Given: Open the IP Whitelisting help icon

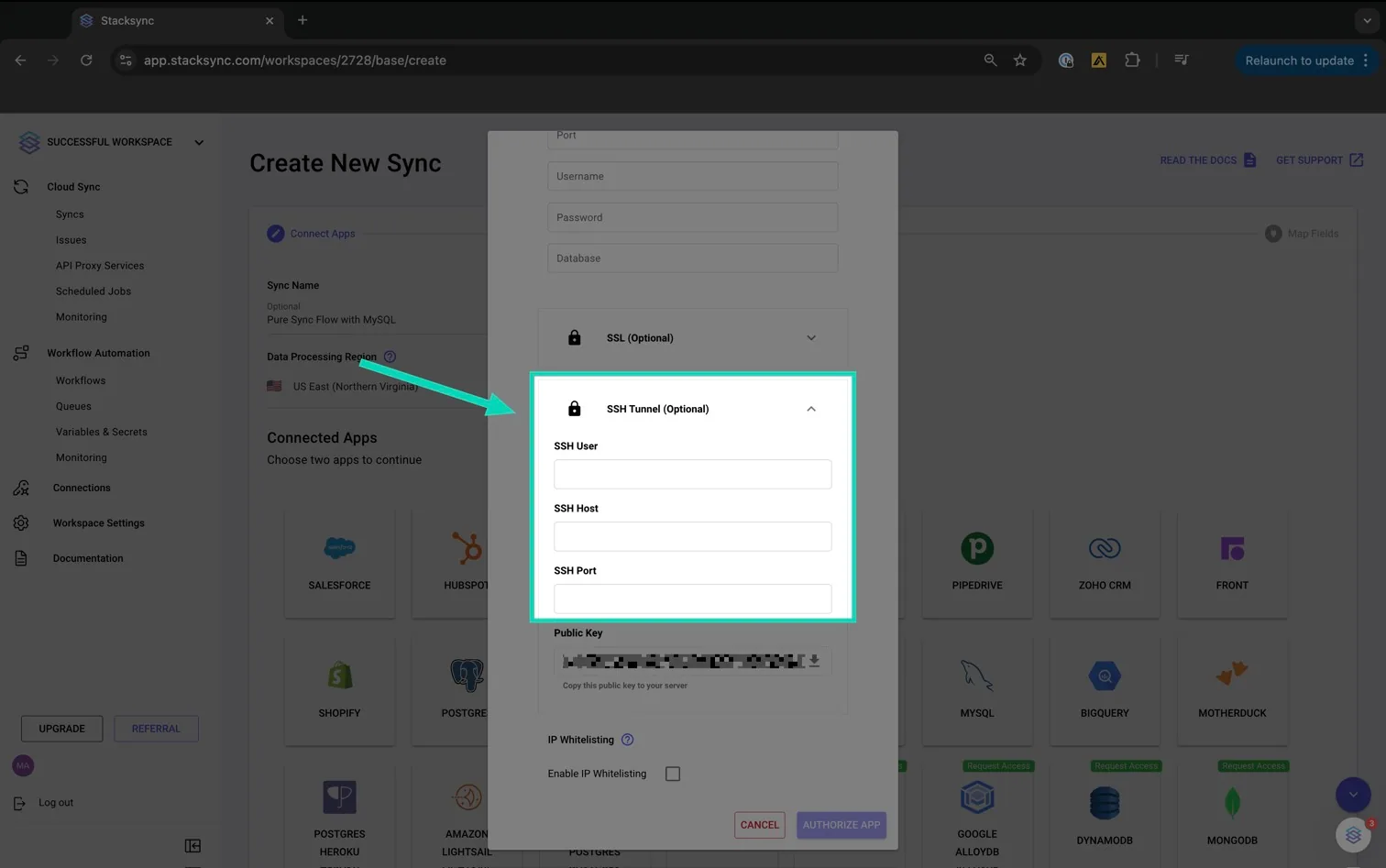Looking at the screenshot, I should pyautogui.click(x=627, y=740).
